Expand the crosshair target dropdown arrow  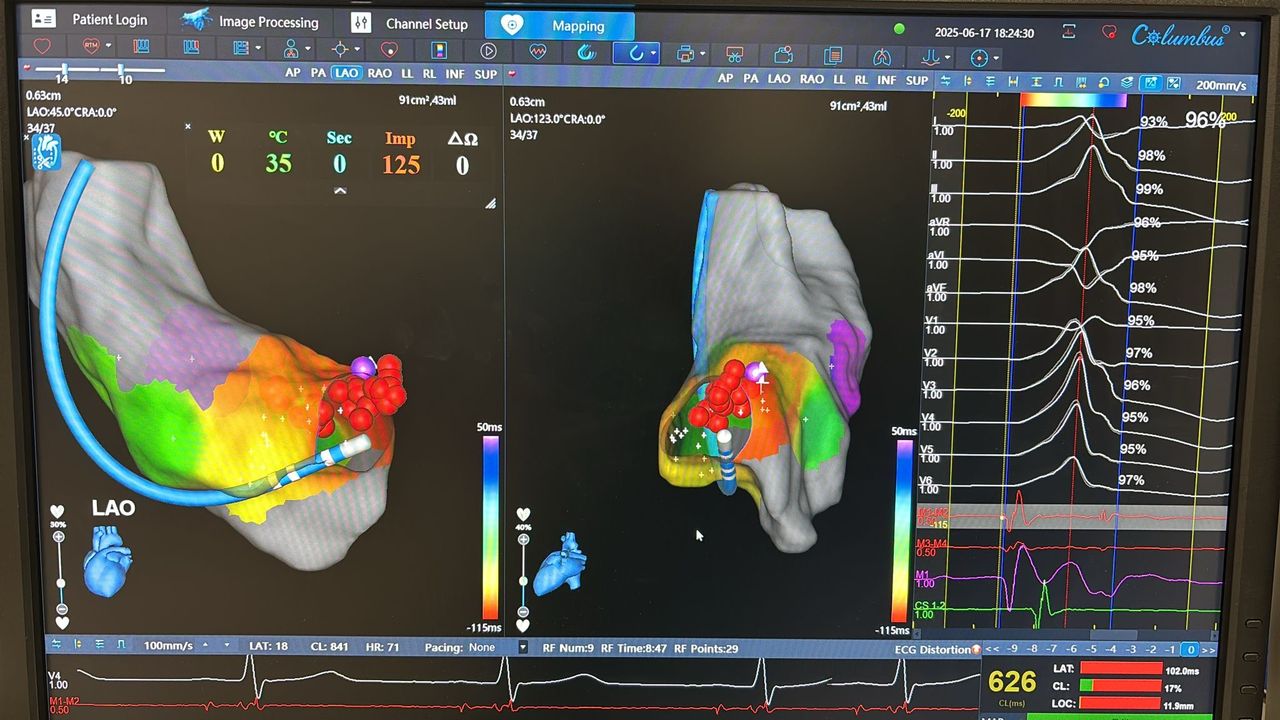tap(357, 49)
